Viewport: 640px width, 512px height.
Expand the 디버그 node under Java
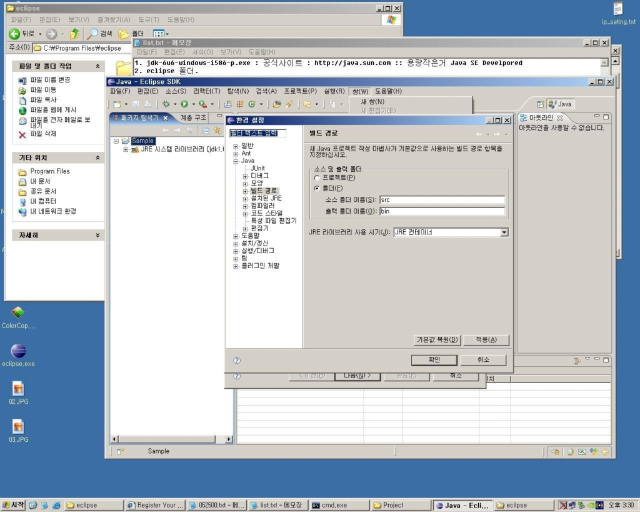tap(245, 176)
